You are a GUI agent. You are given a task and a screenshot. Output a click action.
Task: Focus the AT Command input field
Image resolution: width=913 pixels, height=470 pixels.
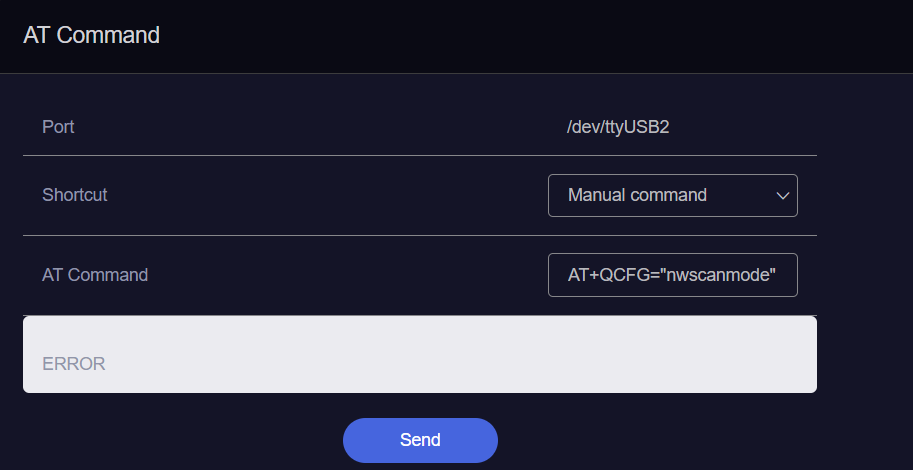pos(673,275)
